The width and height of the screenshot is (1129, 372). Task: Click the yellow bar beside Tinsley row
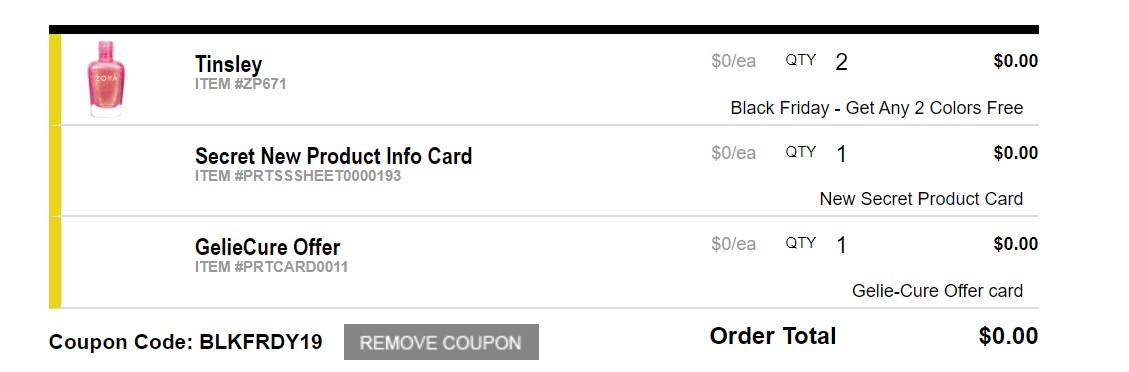[x=55, y=80]
